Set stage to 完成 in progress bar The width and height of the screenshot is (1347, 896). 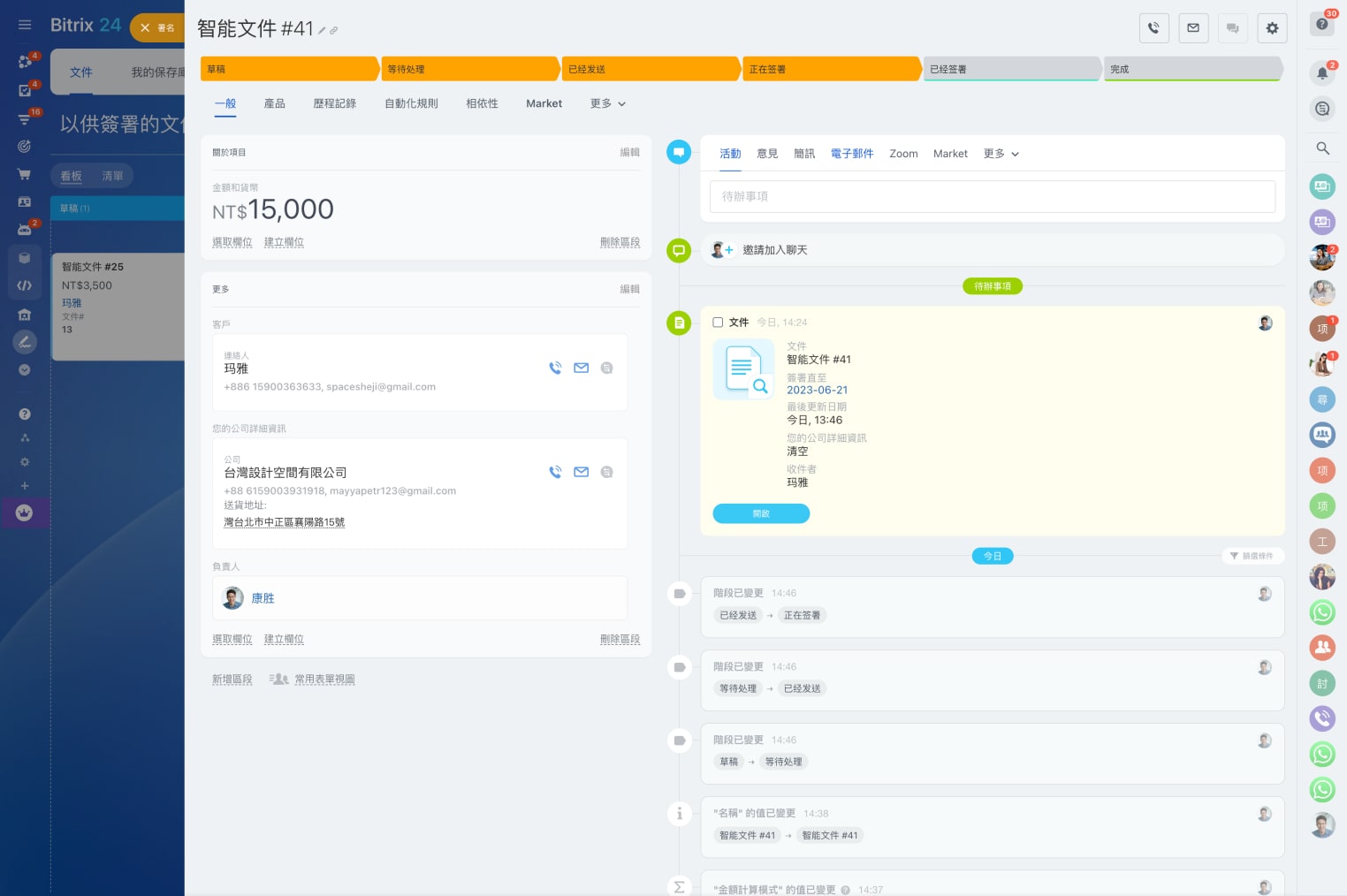tap(1193, 69)
